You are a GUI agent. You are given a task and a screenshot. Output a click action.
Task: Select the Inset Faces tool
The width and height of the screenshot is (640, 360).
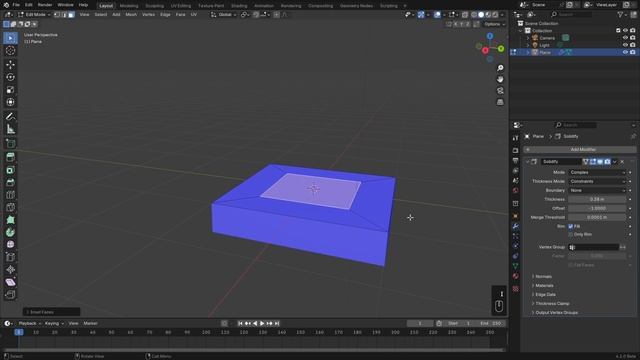pos(10,170)
